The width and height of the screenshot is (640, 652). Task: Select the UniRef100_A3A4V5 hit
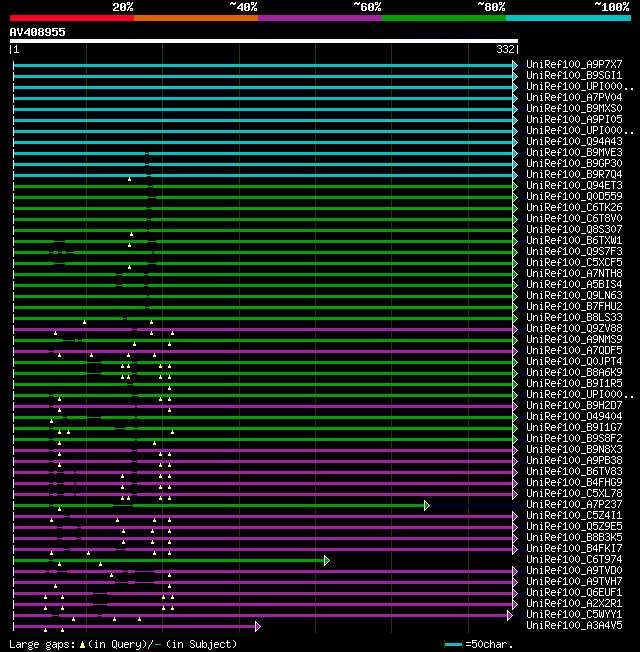pyautogui.click(x=574, y=625)
